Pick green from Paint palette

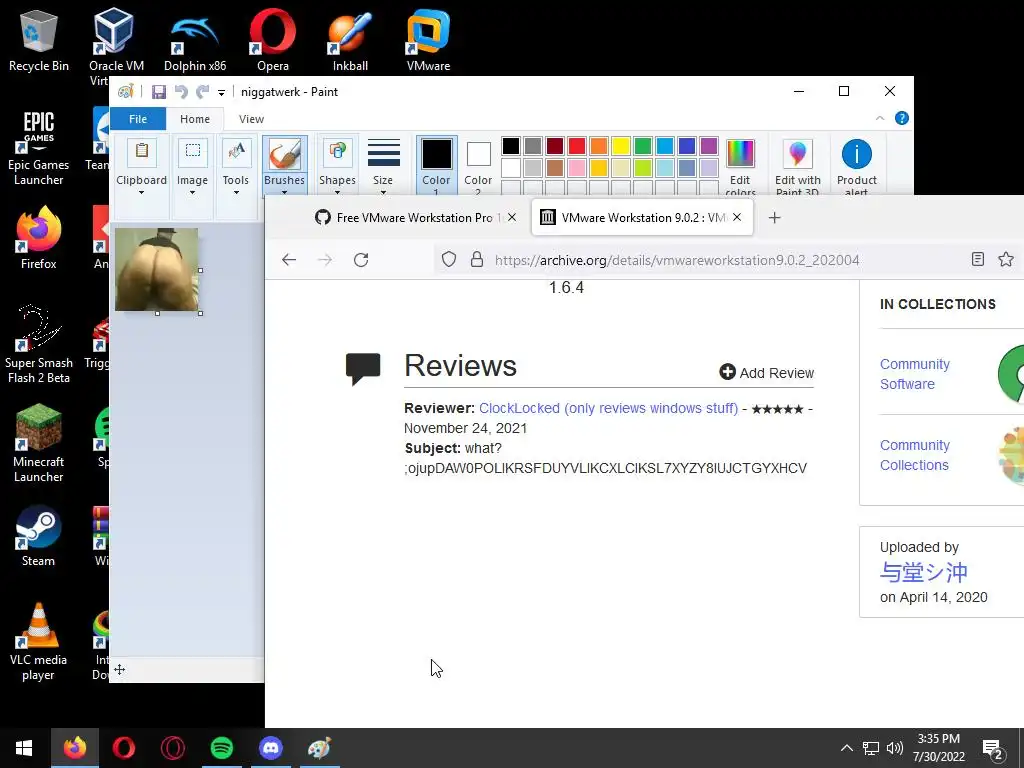643,146
